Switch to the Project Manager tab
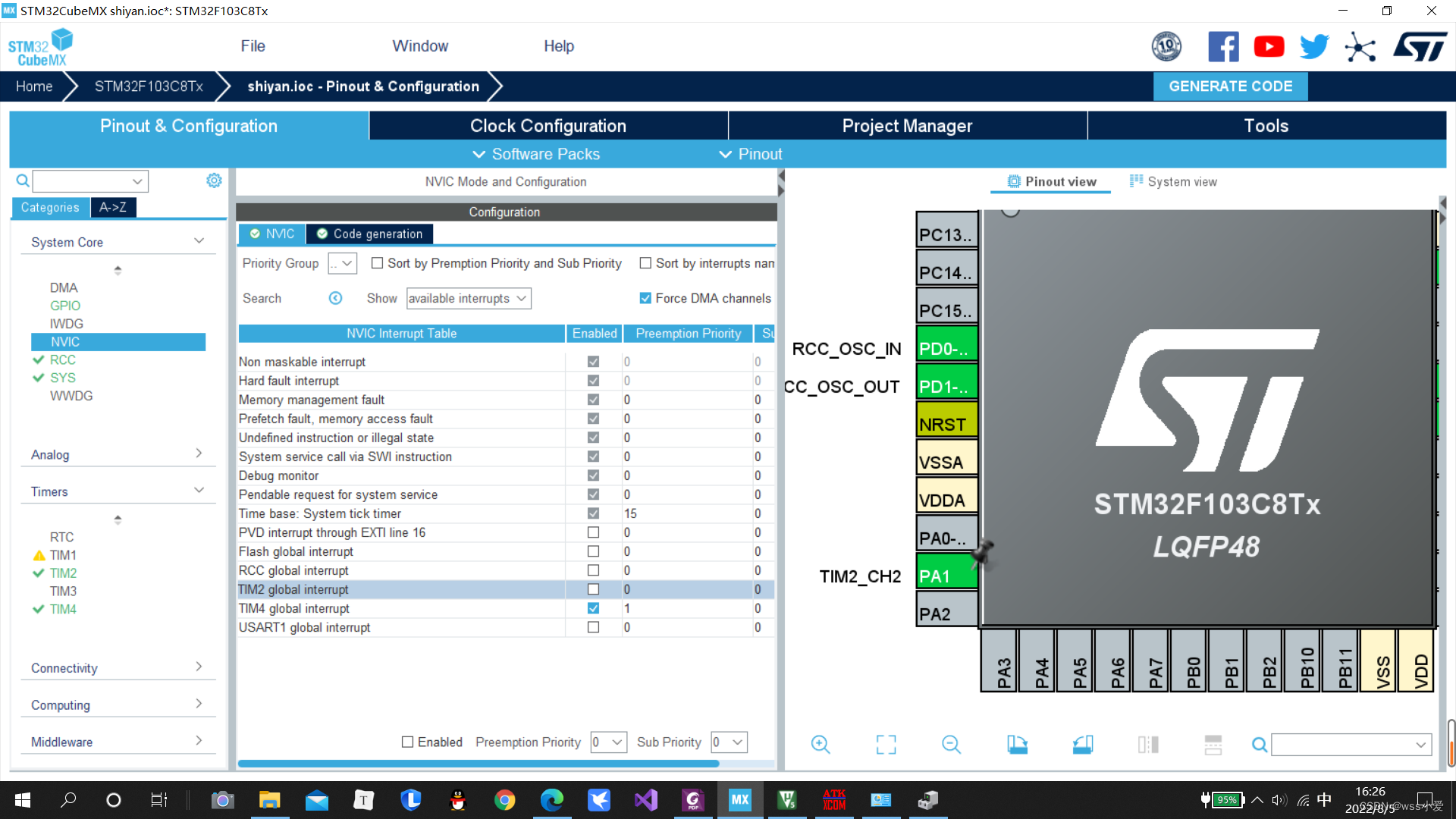 click(x=907, y=126)
